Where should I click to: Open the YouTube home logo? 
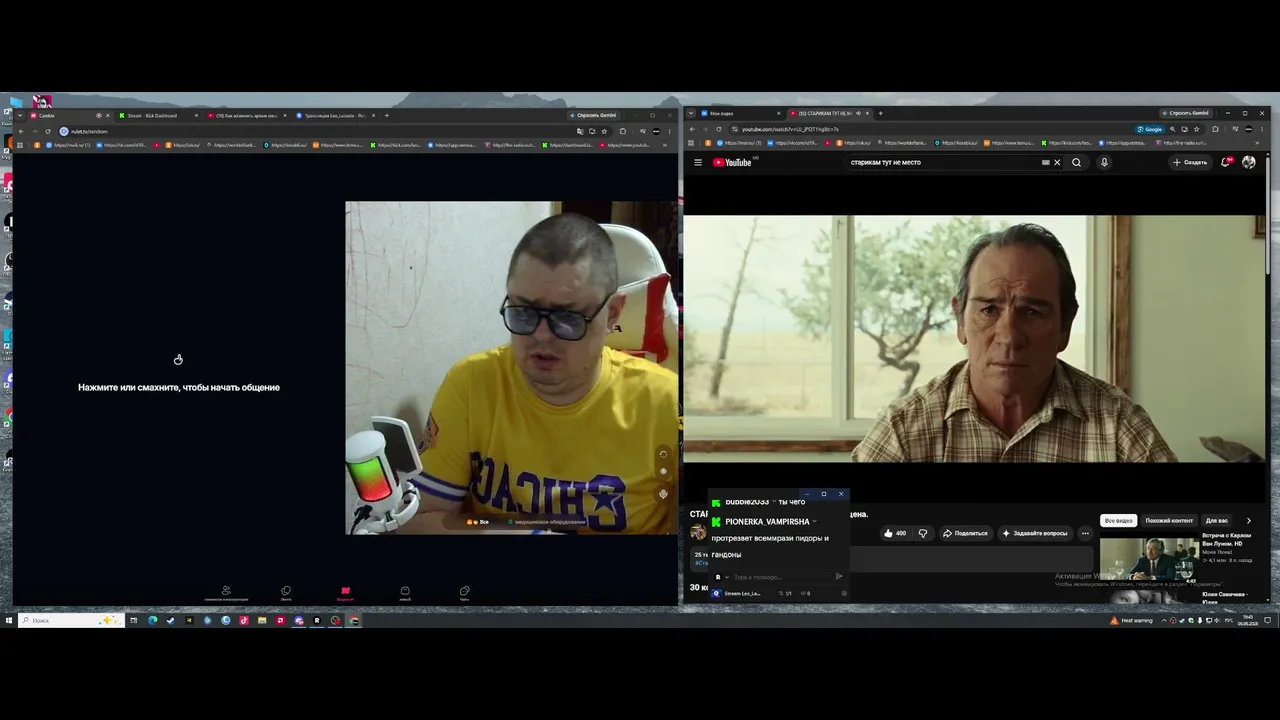click(x=732, y=162)
